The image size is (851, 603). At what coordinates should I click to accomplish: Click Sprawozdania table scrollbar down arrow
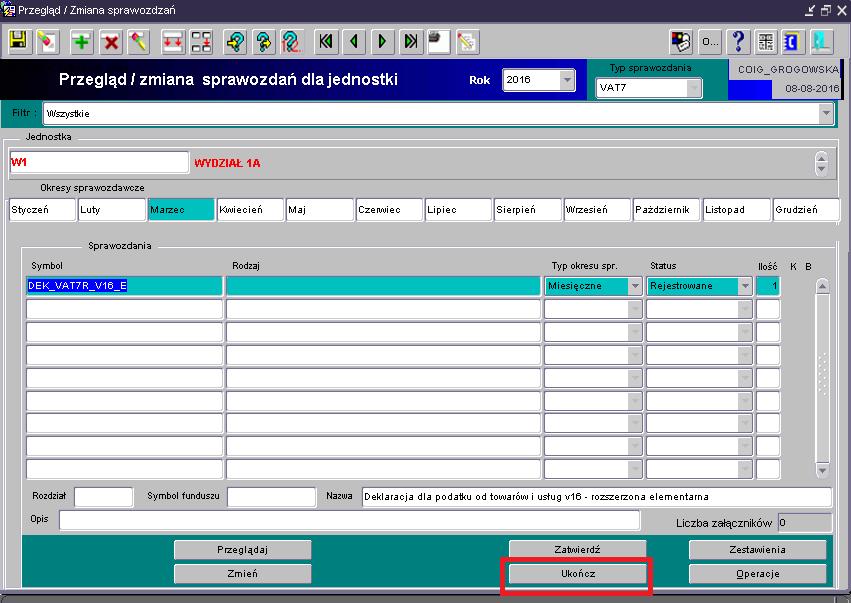(822, 470)
